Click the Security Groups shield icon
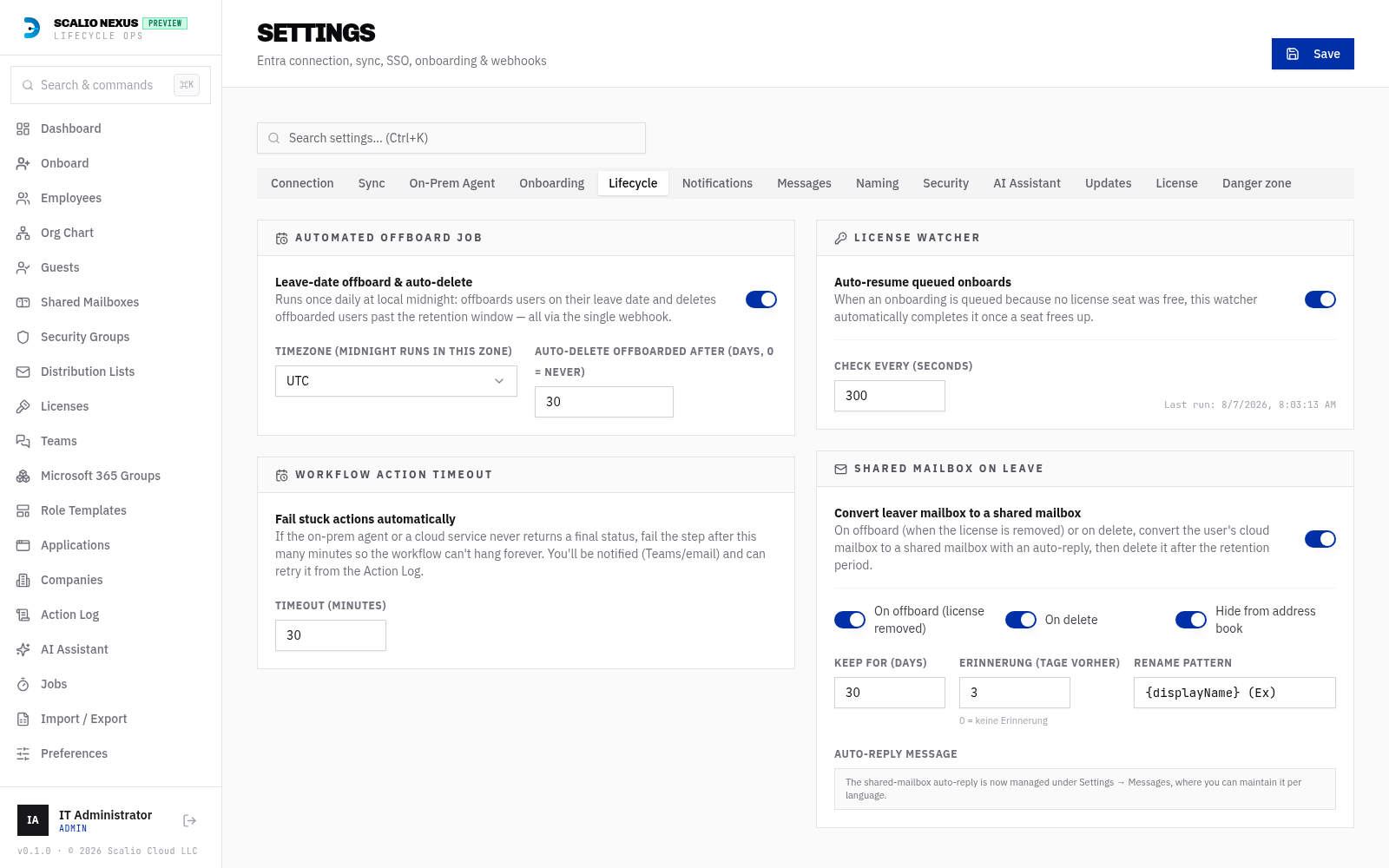The height and width of the screenshot is (868, 1389). [23, 337]
